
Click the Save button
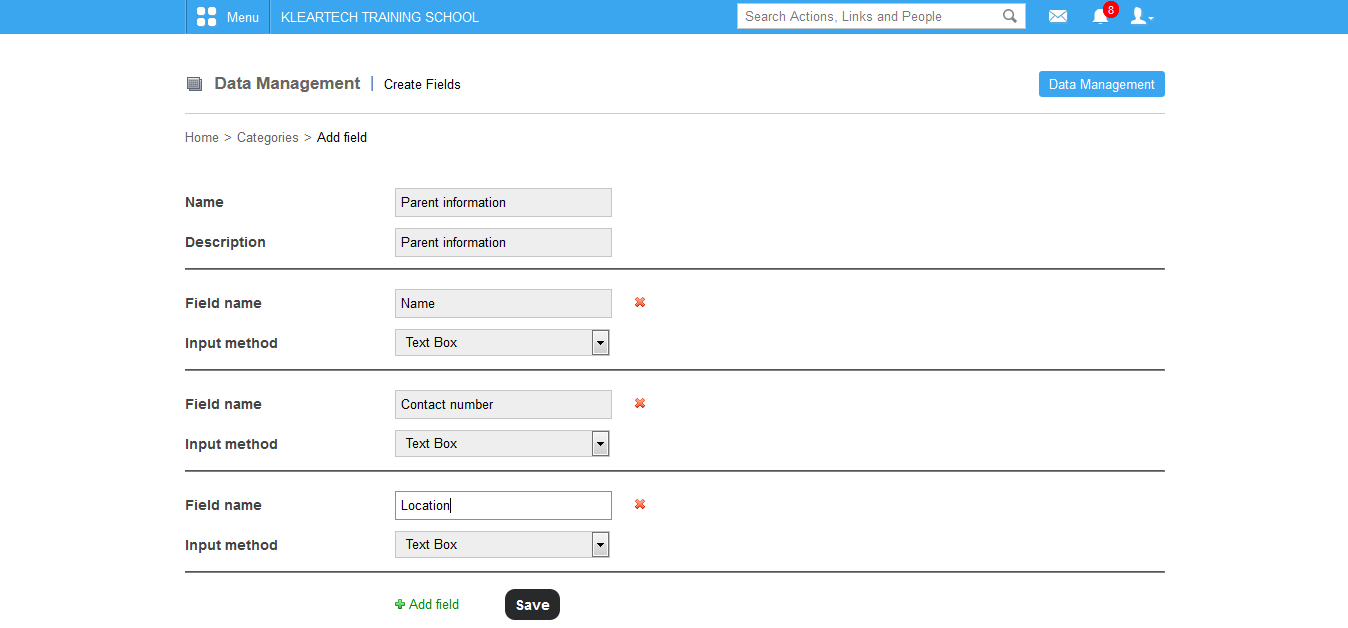pyautogui.click(x=532, y=604)
